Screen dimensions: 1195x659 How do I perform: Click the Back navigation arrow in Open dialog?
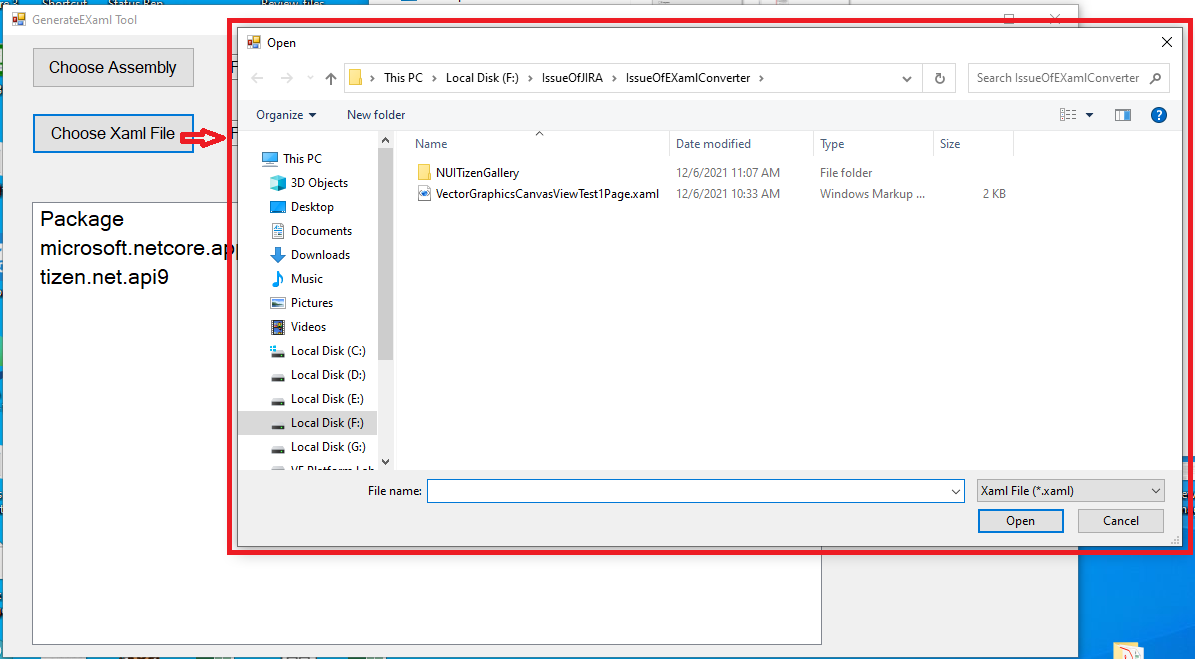click(258, 78)
